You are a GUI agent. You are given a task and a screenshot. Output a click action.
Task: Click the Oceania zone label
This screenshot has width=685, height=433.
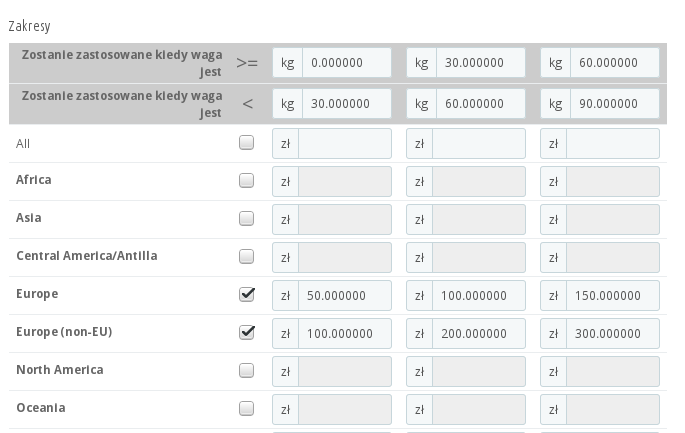point(41,408)
